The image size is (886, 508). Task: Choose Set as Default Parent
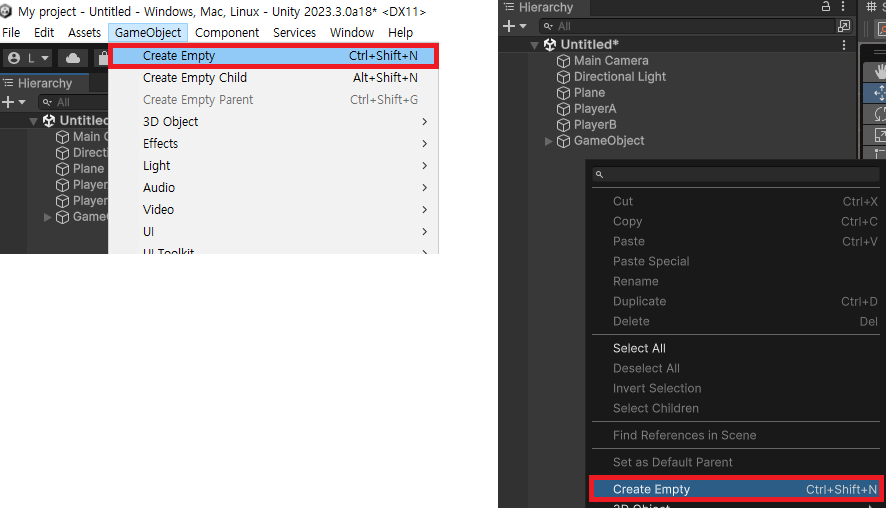point(736,462)
